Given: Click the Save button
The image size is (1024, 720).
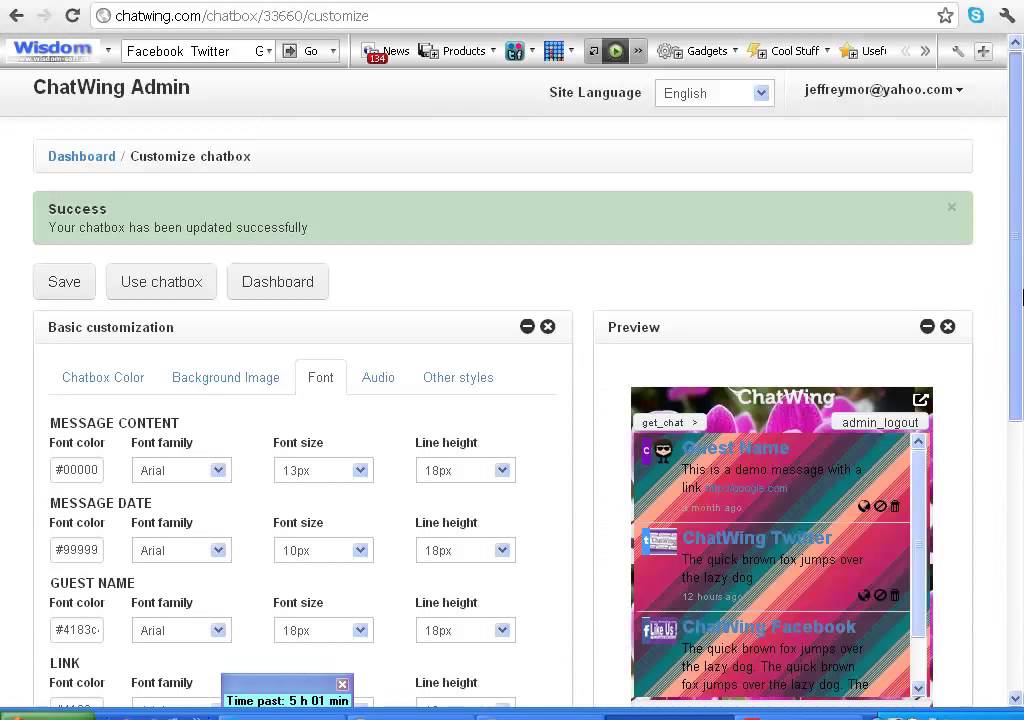Looking at the screenshot, I should 64,282.
